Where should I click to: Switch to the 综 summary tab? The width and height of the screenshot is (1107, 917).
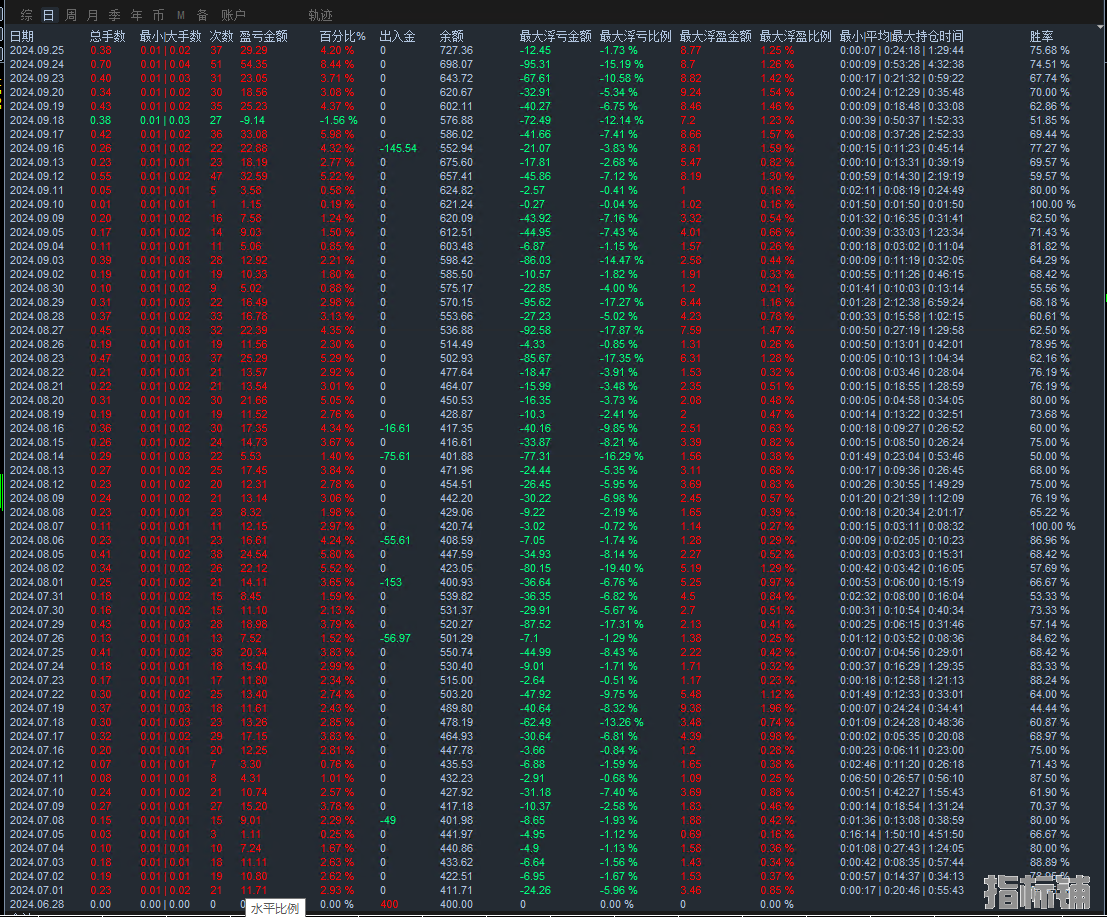[x=27, y=15]
